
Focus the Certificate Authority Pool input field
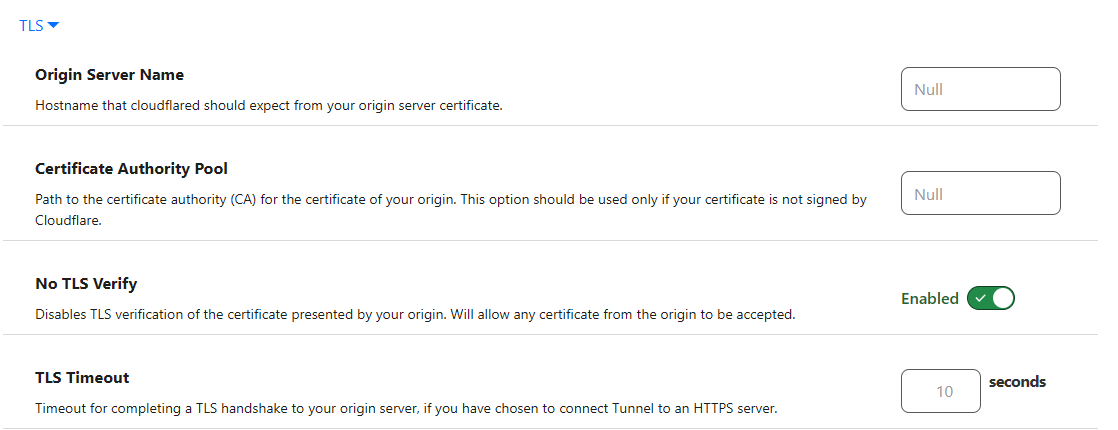coord(980,193)
